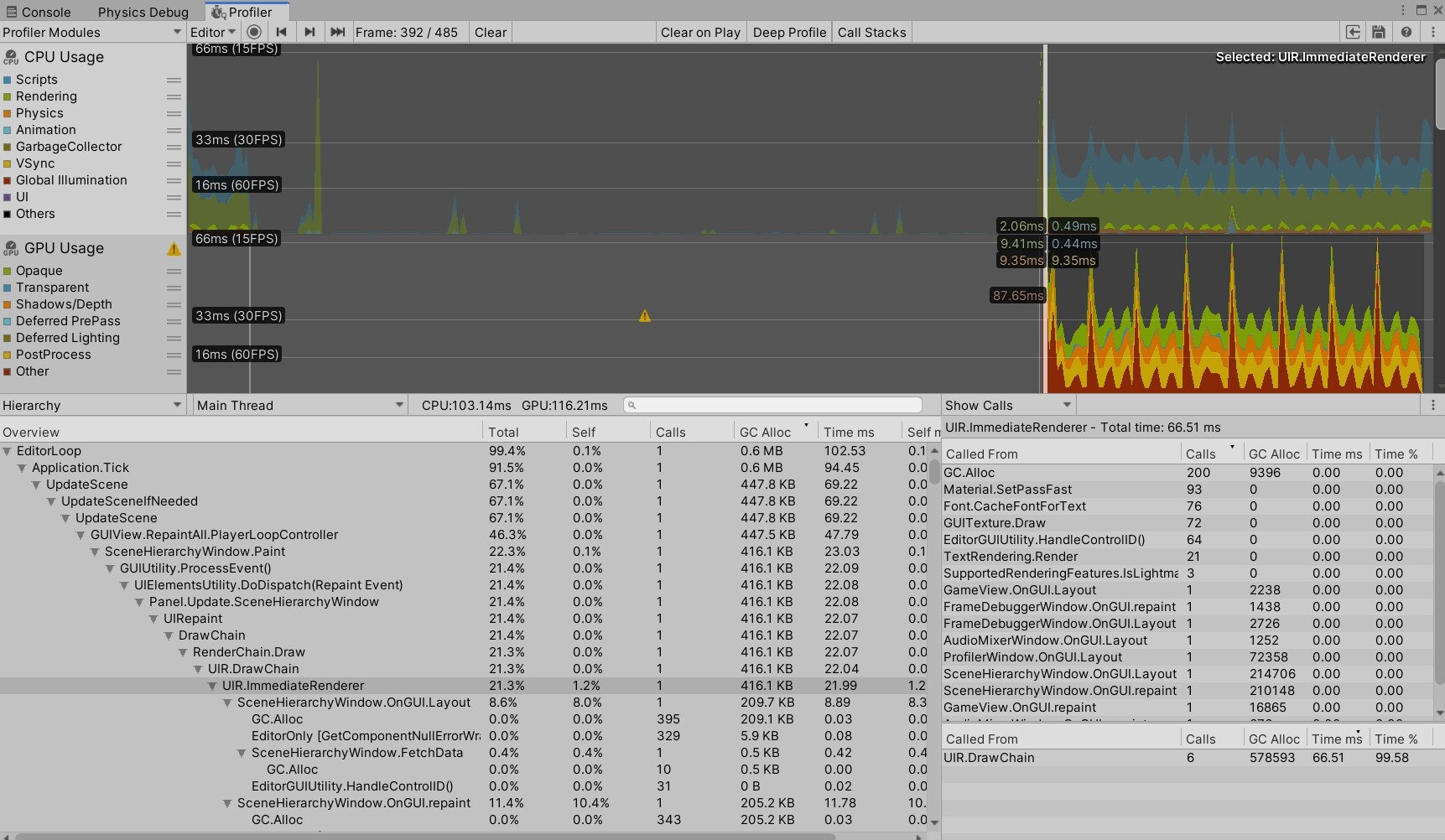Open the window's three-dot context menu

coord(1402,10)
